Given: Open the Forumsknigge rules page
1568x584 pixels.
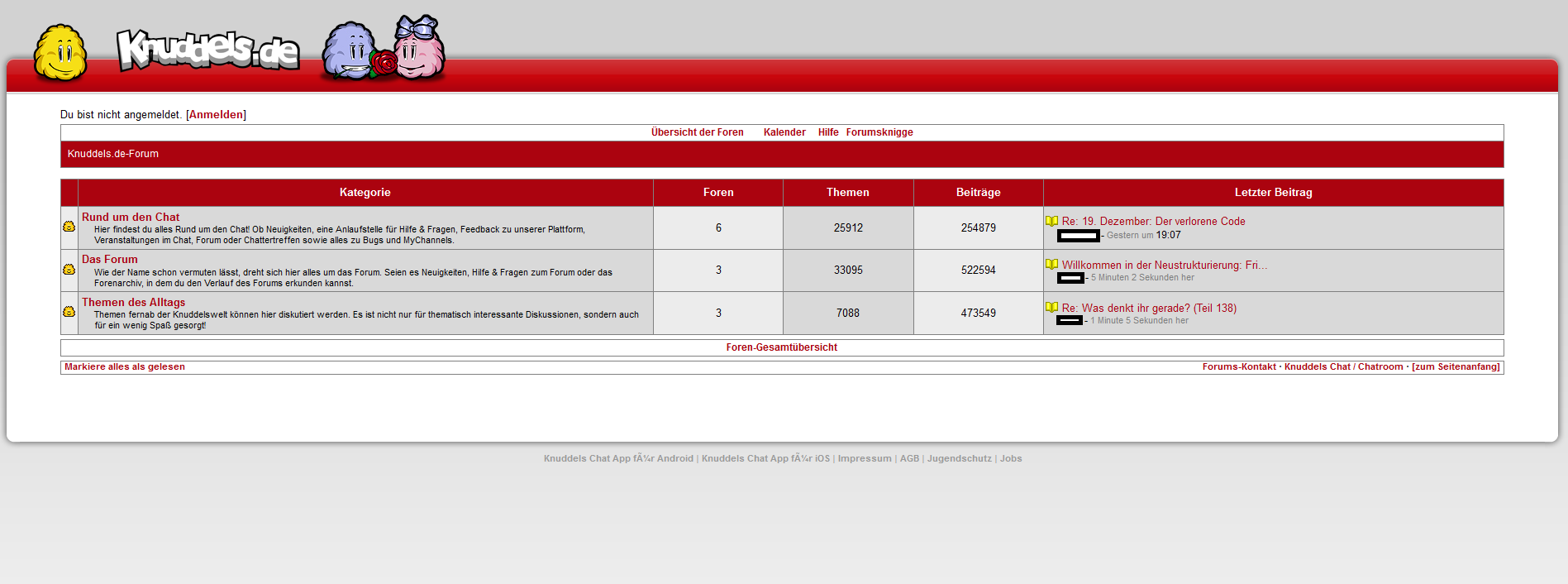Looking at the screenshot, I should [x=879, y=132].
